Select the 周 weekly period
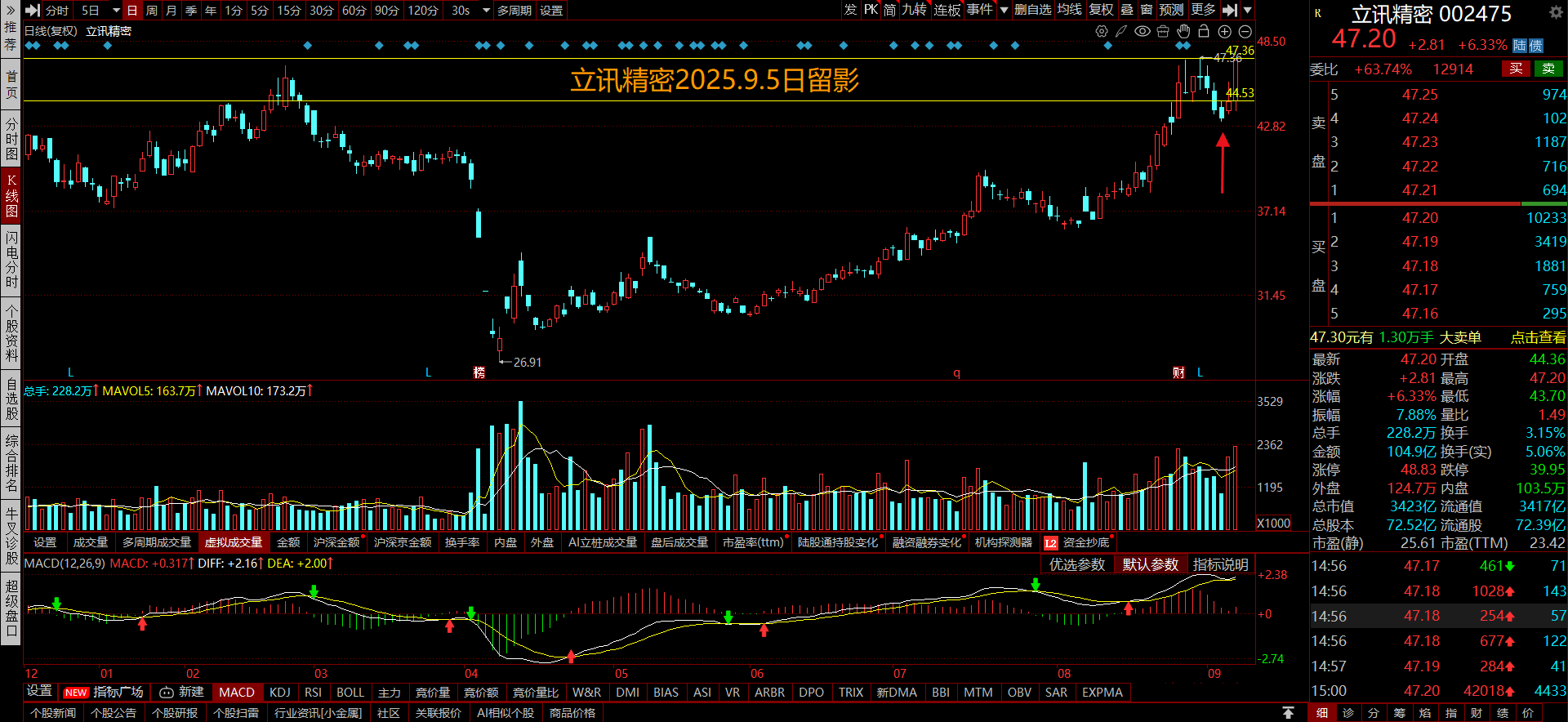Viewport: 1568px width, 722px height. tap(152, 11)
